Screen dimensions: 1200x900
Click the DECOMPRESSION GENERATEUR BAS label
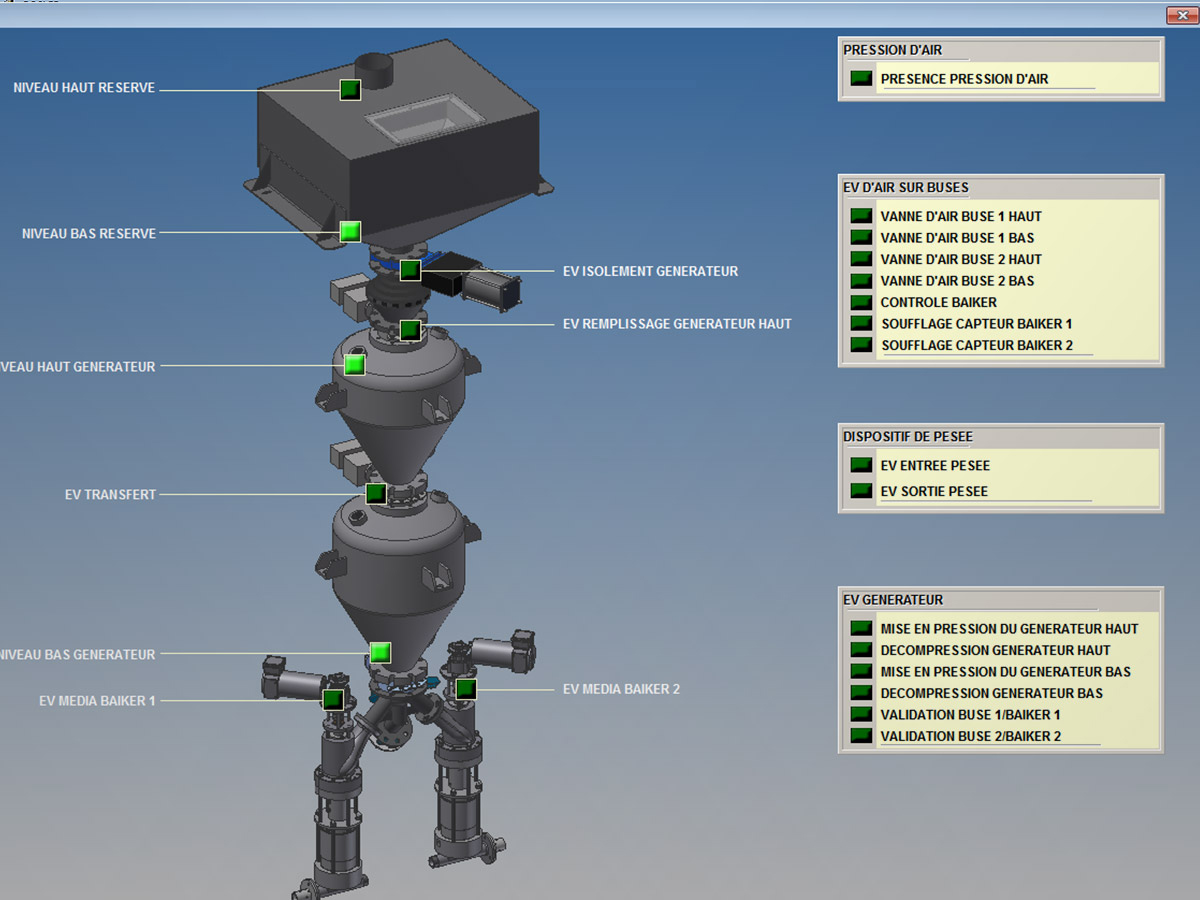point(991,693)
